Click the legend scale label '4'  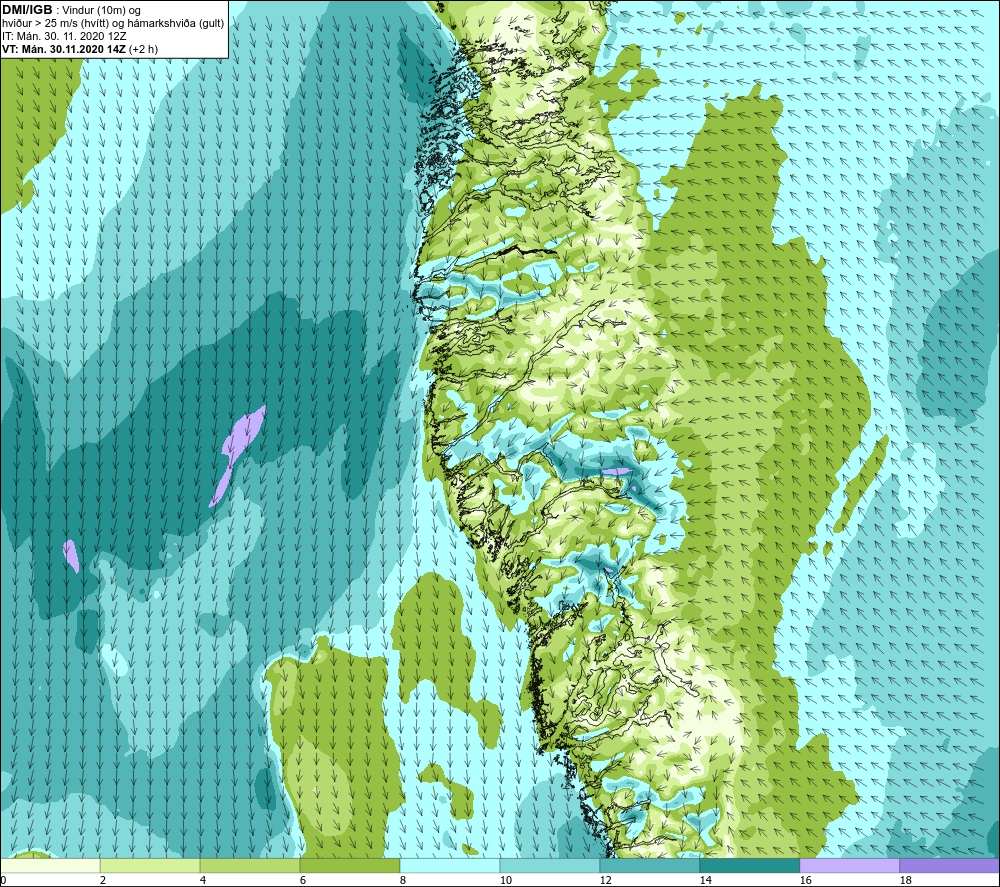203,880
